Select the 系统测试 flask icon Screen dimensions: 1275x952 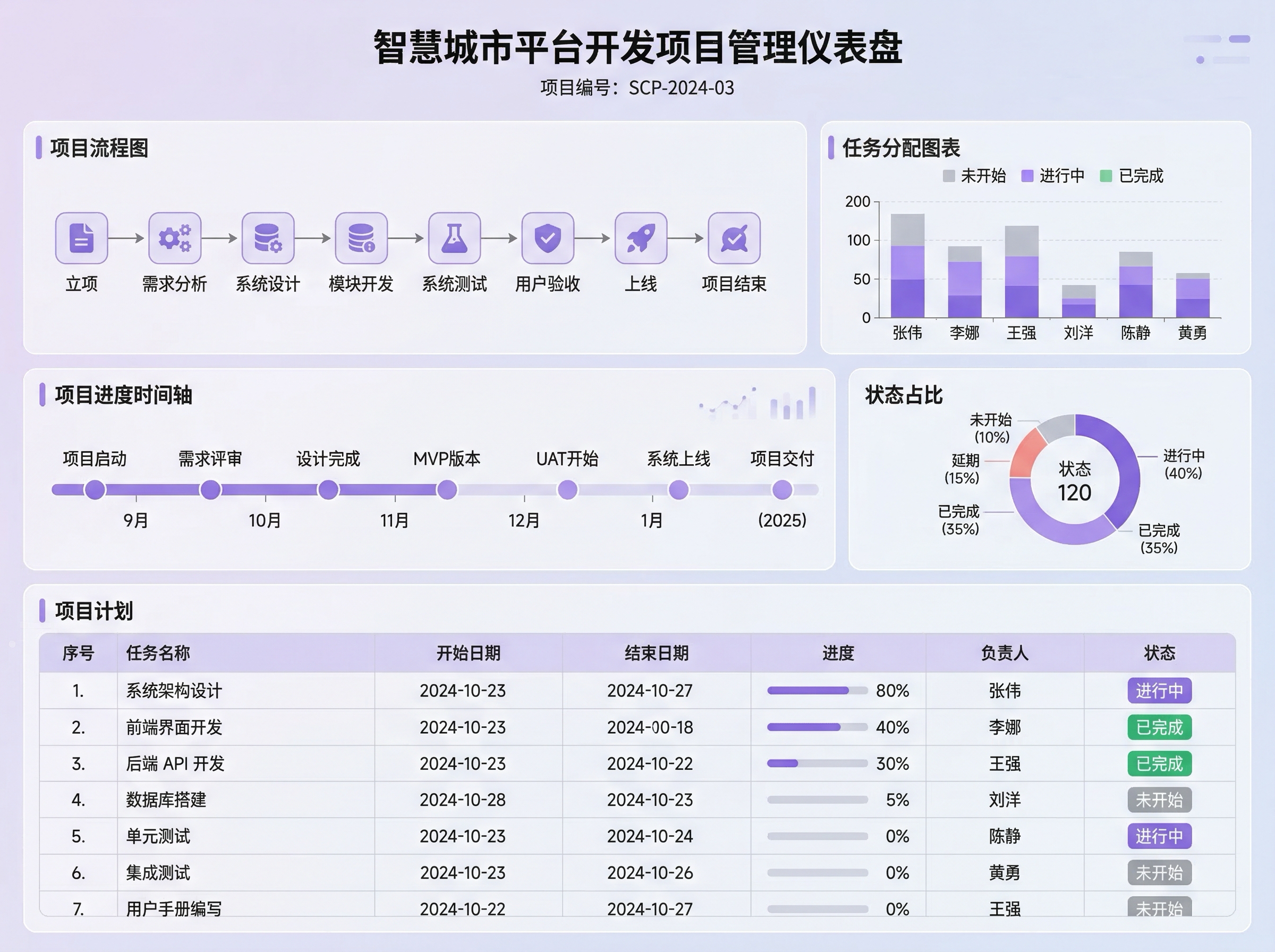(455, 238)
